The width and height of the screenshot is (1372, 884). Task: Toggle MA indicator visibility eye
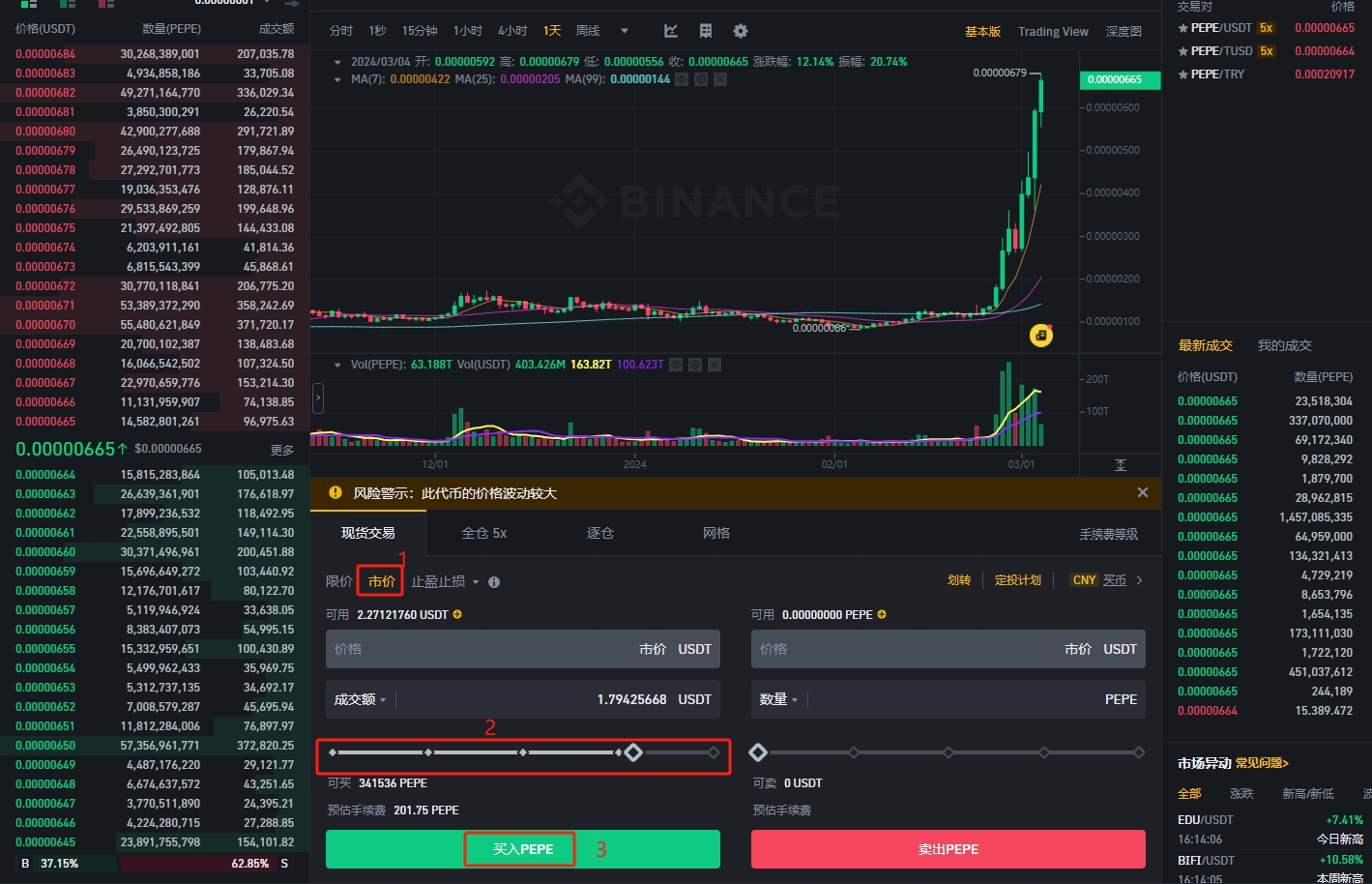(x=682, y=79)
